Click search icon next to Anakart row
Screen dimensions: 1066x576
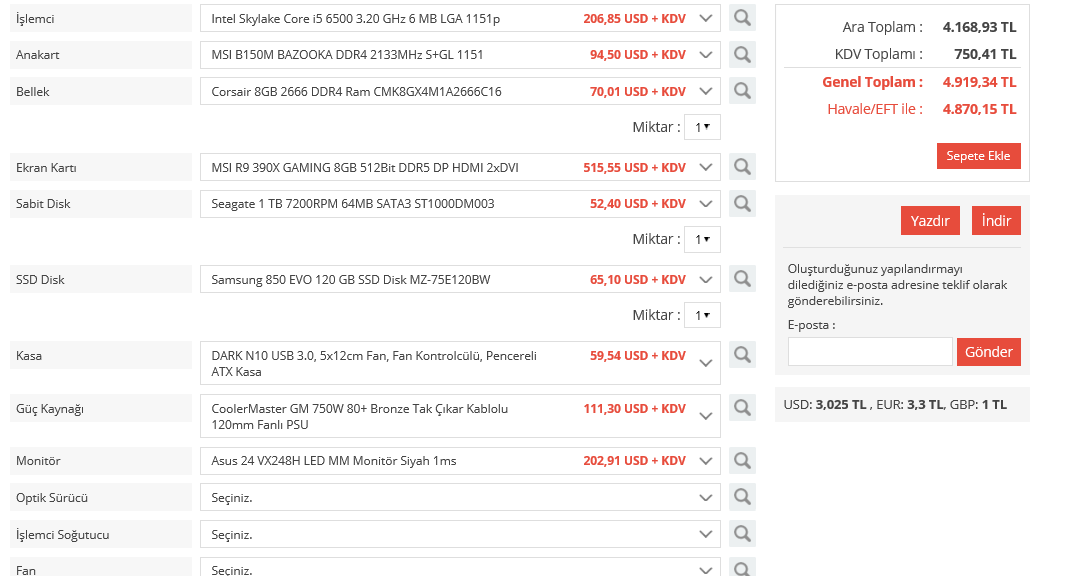pos(742,55)
